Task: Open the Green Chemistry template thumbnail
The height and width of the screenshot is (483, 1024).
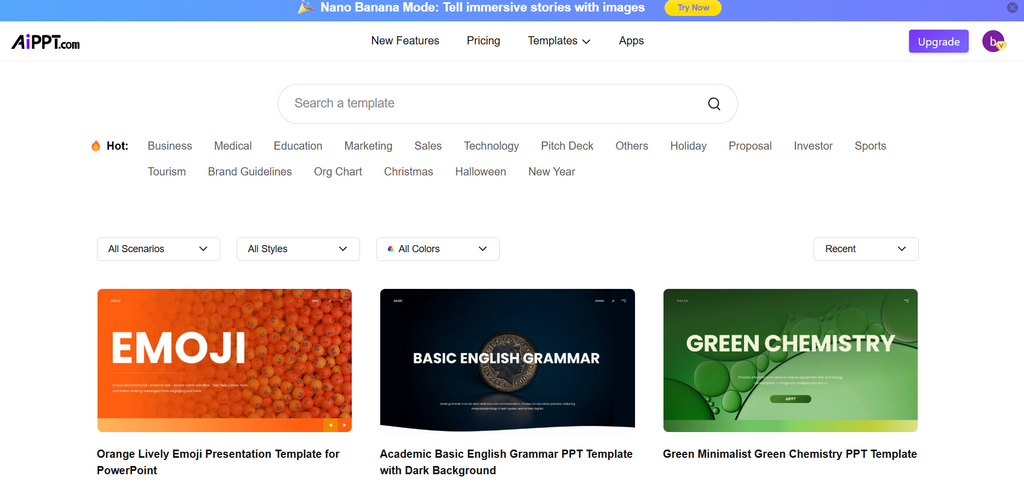Action: 790,360
